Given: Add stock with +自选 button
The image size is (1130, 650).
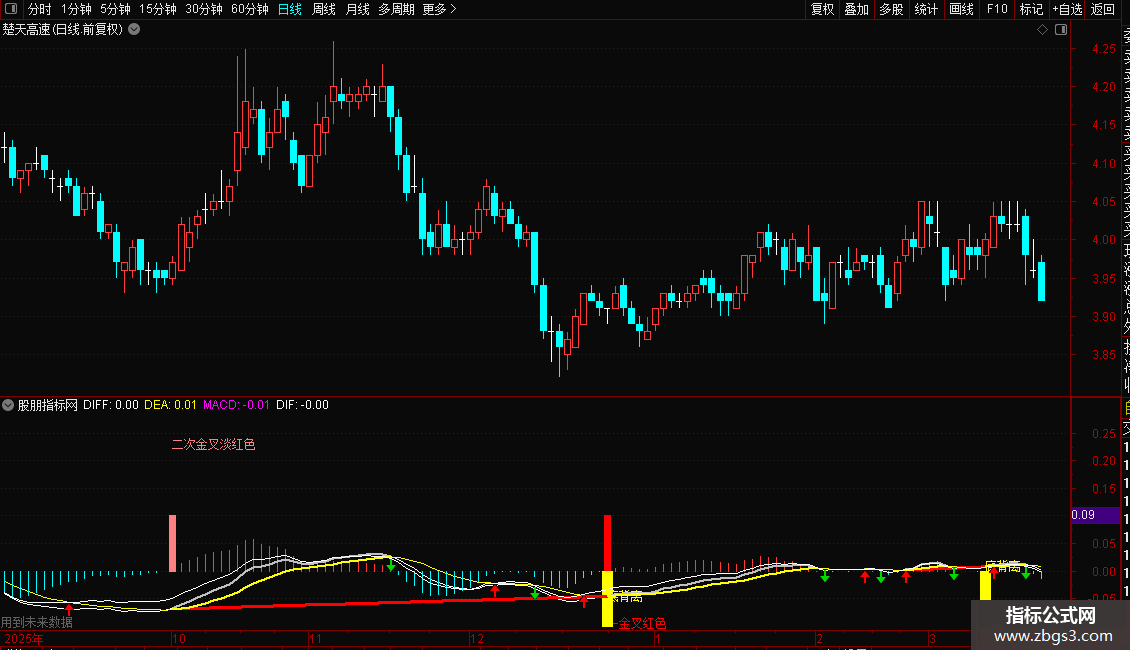Looking at the screenshot, I should (x=1067, y=9).
